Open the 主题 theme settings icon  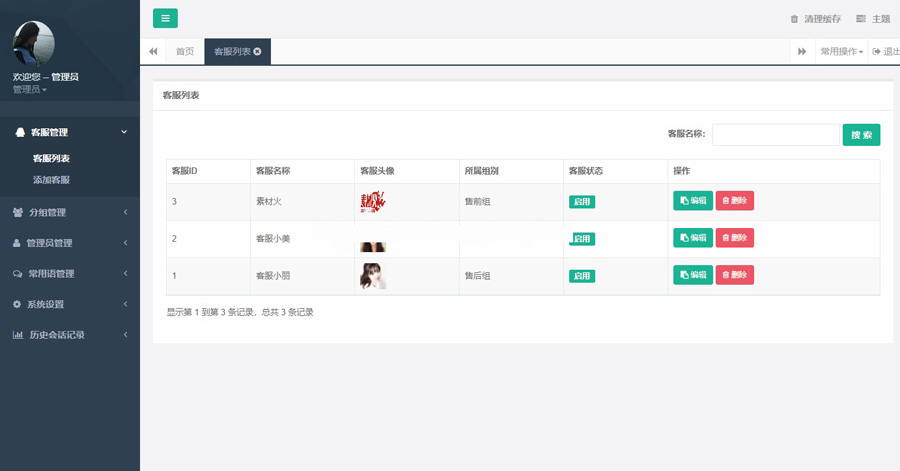(x=860, y=19)
